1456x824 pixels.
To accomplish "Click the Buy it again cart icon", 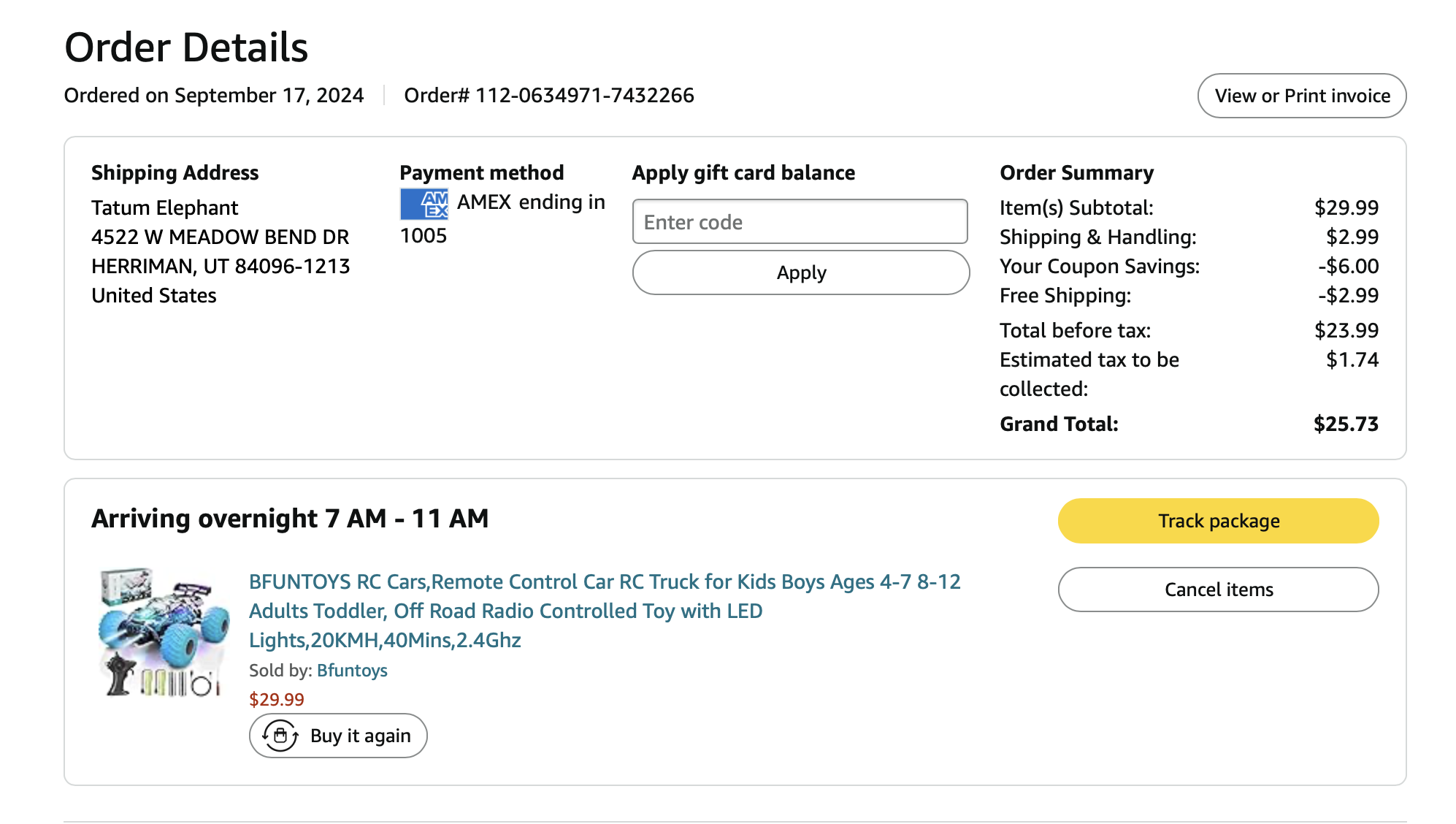I will tap(280, 736).
